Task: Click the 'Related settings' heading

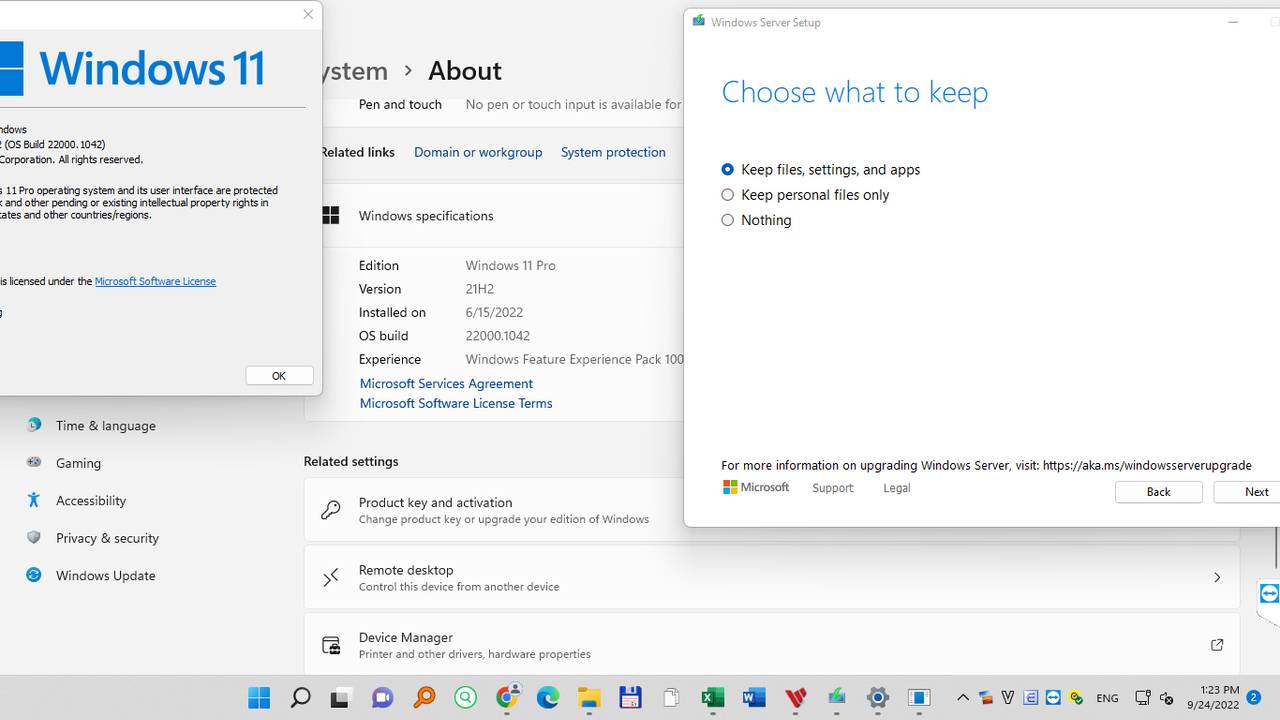Action: click(x=351, y=461)
